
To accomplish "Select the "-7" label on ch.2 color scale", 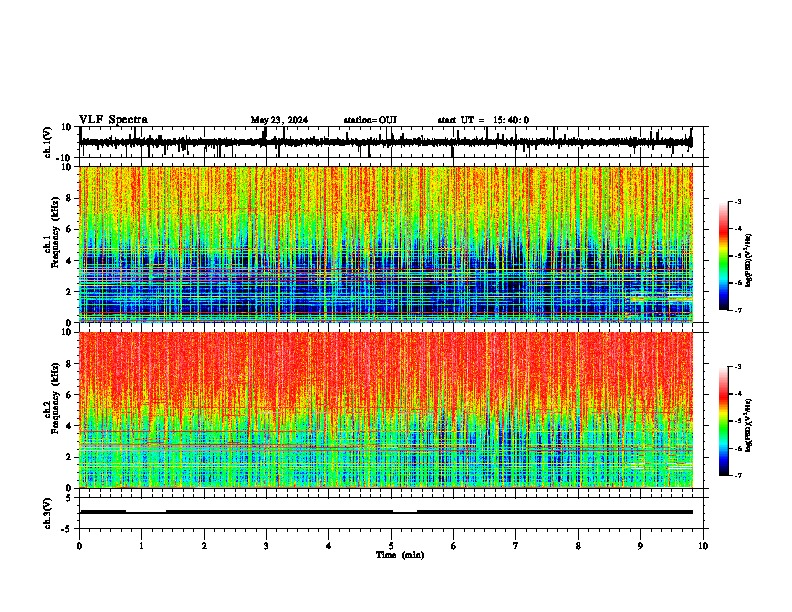I will pyautogui.click(x=738, y=475).
